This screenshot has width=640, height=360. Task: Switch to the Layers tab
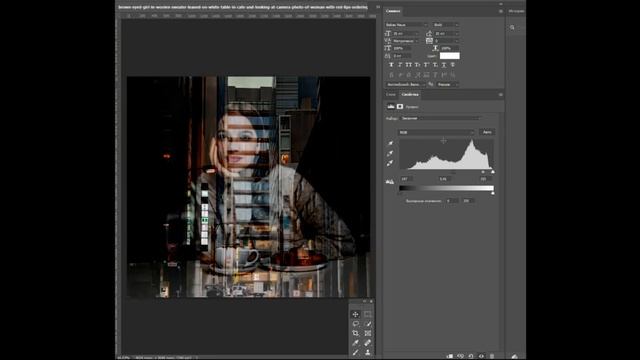pos(391,95)
